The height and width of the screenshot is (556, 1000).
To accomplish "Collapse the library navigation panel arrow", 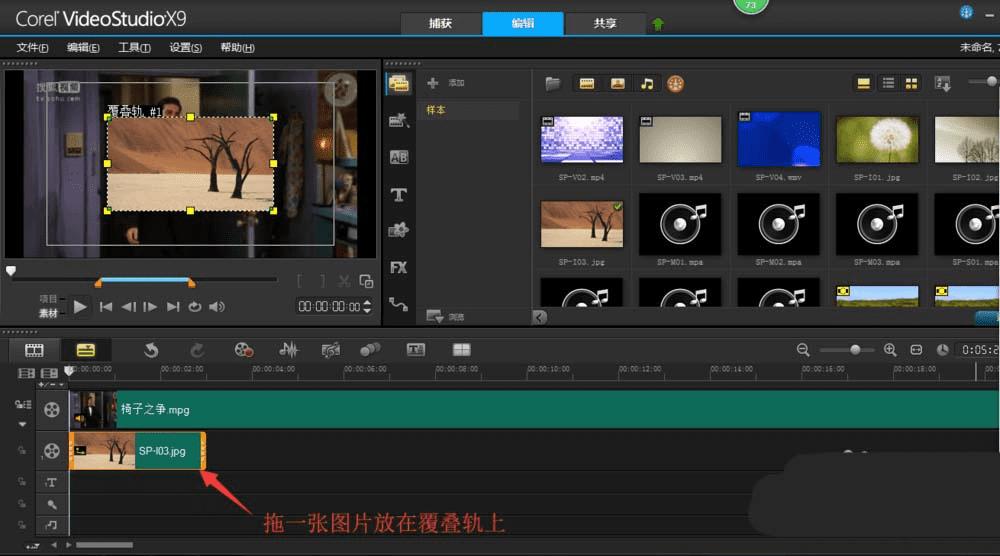I will pos(540,317).
